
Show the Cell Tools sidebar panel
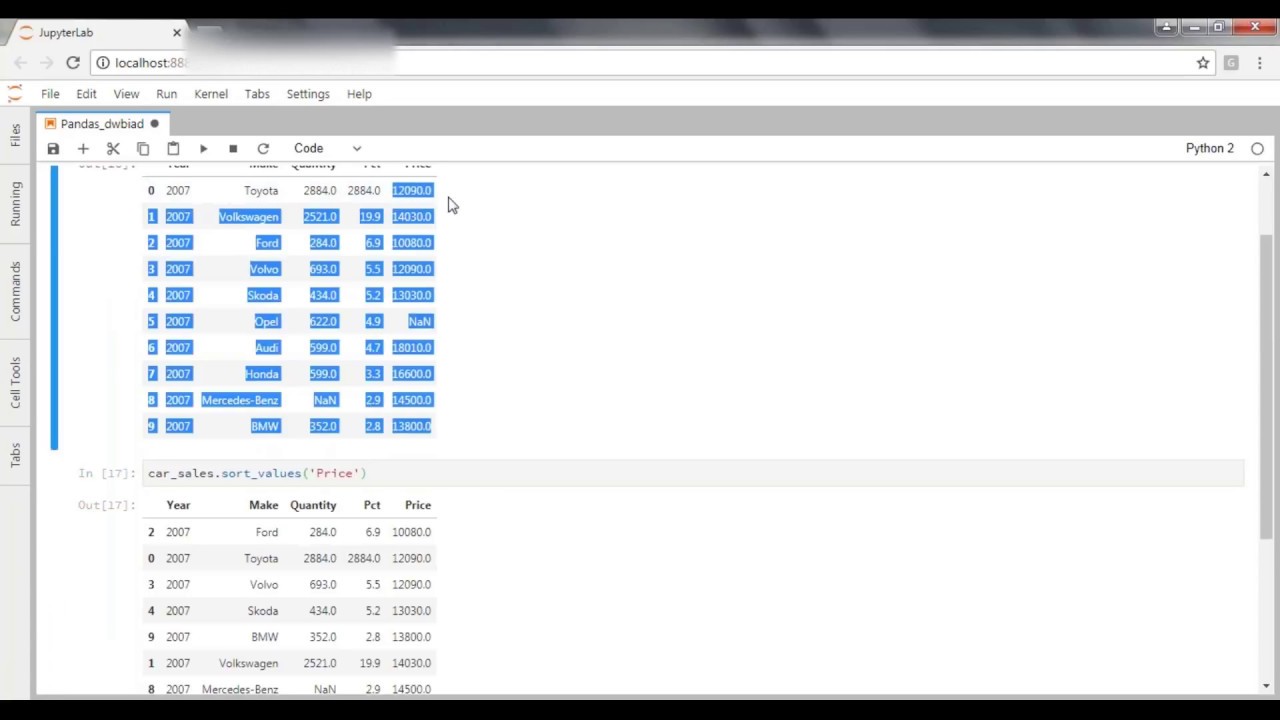pyautogui.click(x=15, y=382)
